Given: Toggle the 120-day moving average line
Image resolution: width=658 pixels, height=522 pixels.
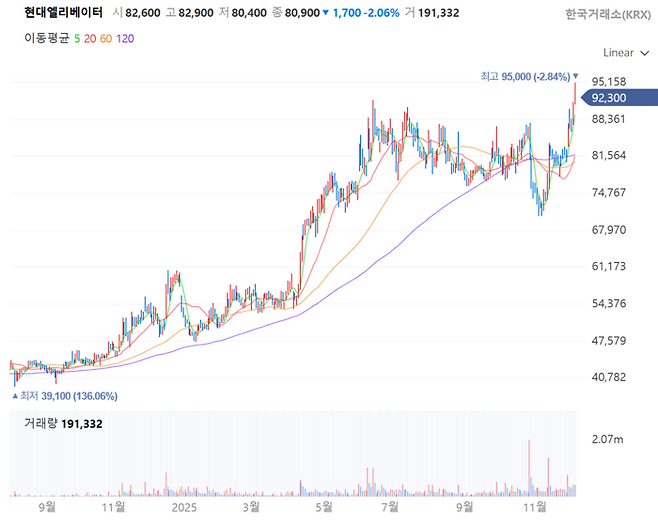Looking at the screenshot, I should [x=125, y=38].
